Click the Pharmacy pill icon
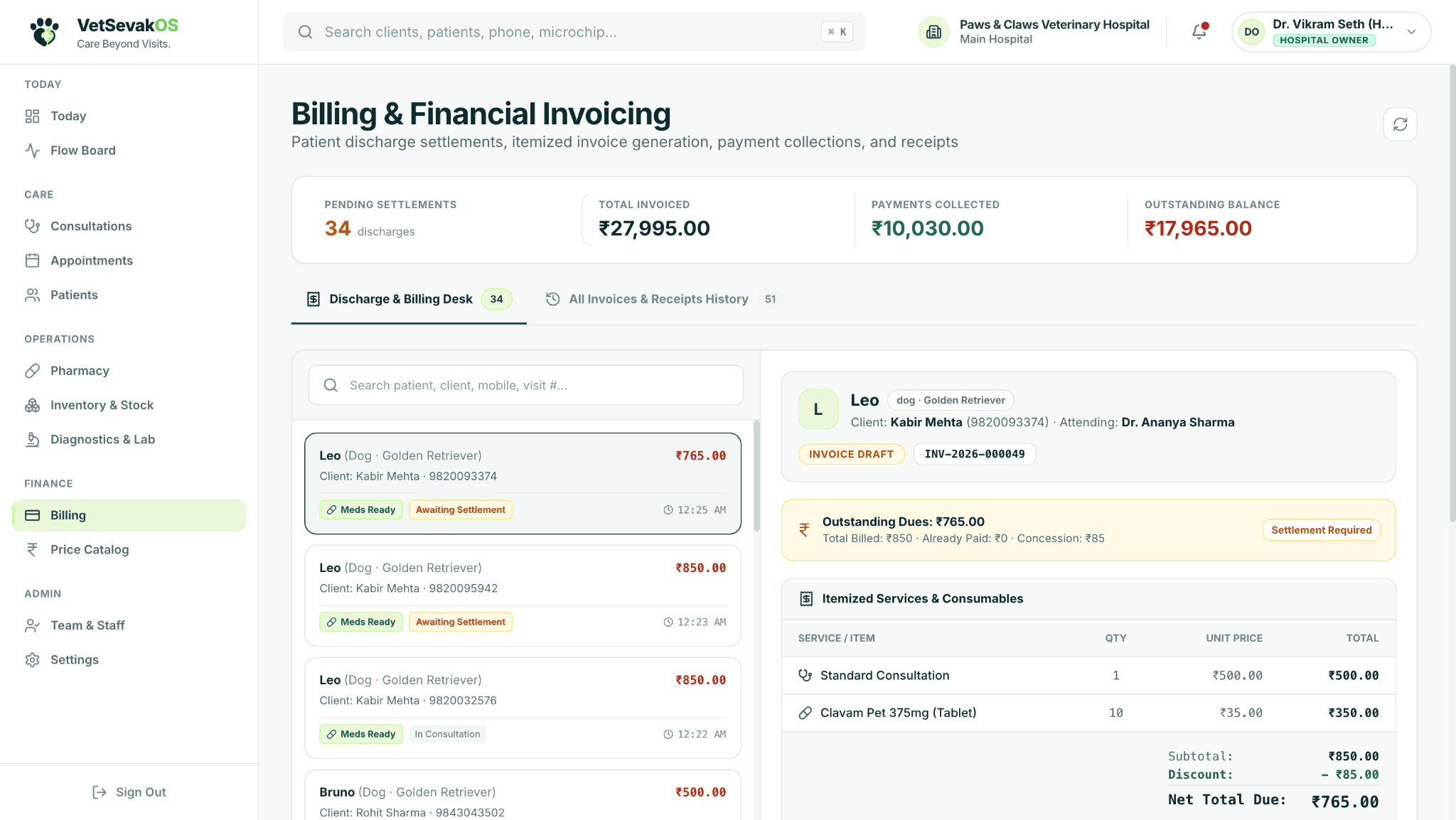1456x820 pixels. click(32, 370)
